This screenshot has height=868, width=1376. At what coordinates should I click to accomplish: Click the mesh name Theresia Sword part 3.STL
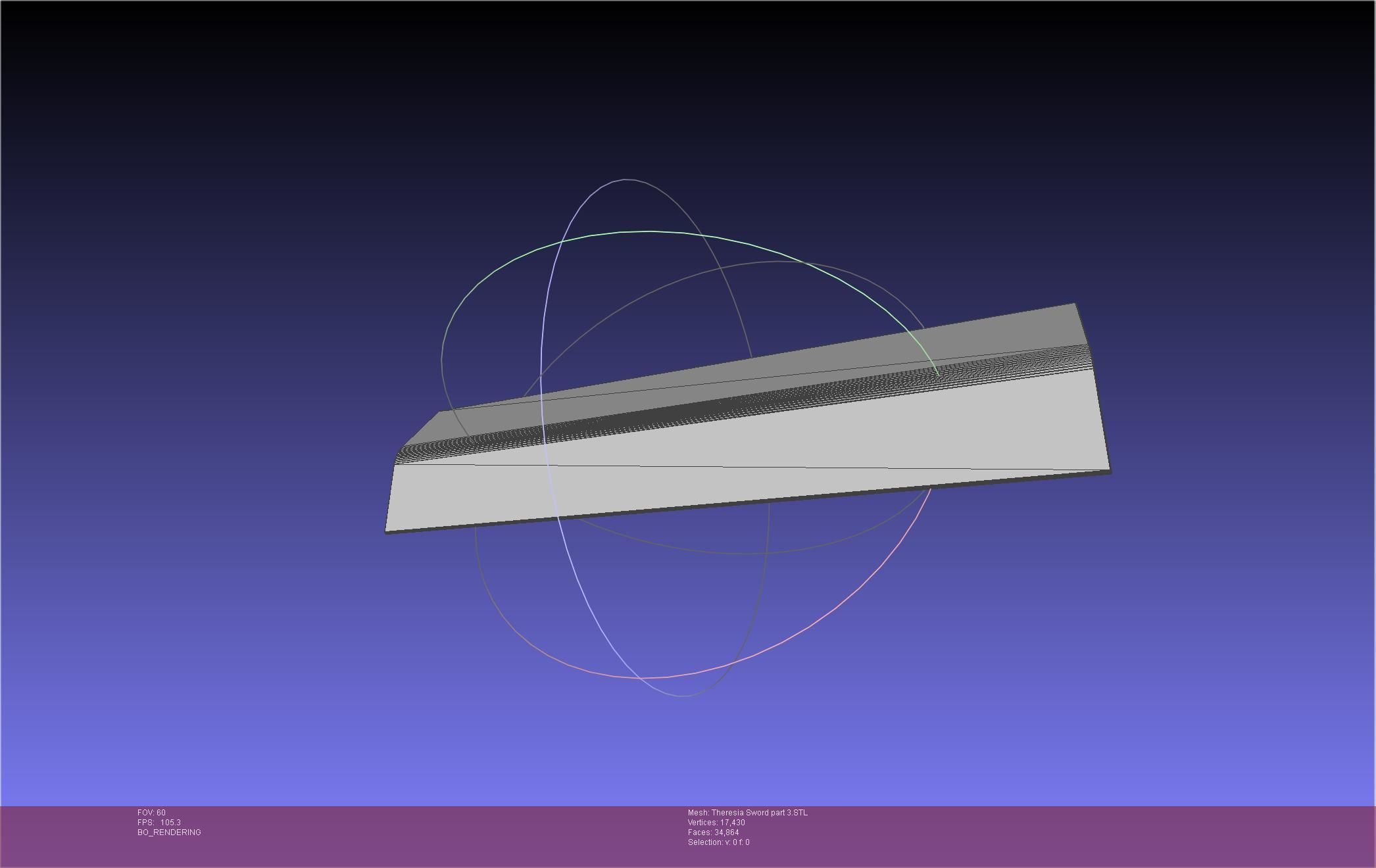coord(748,813)
